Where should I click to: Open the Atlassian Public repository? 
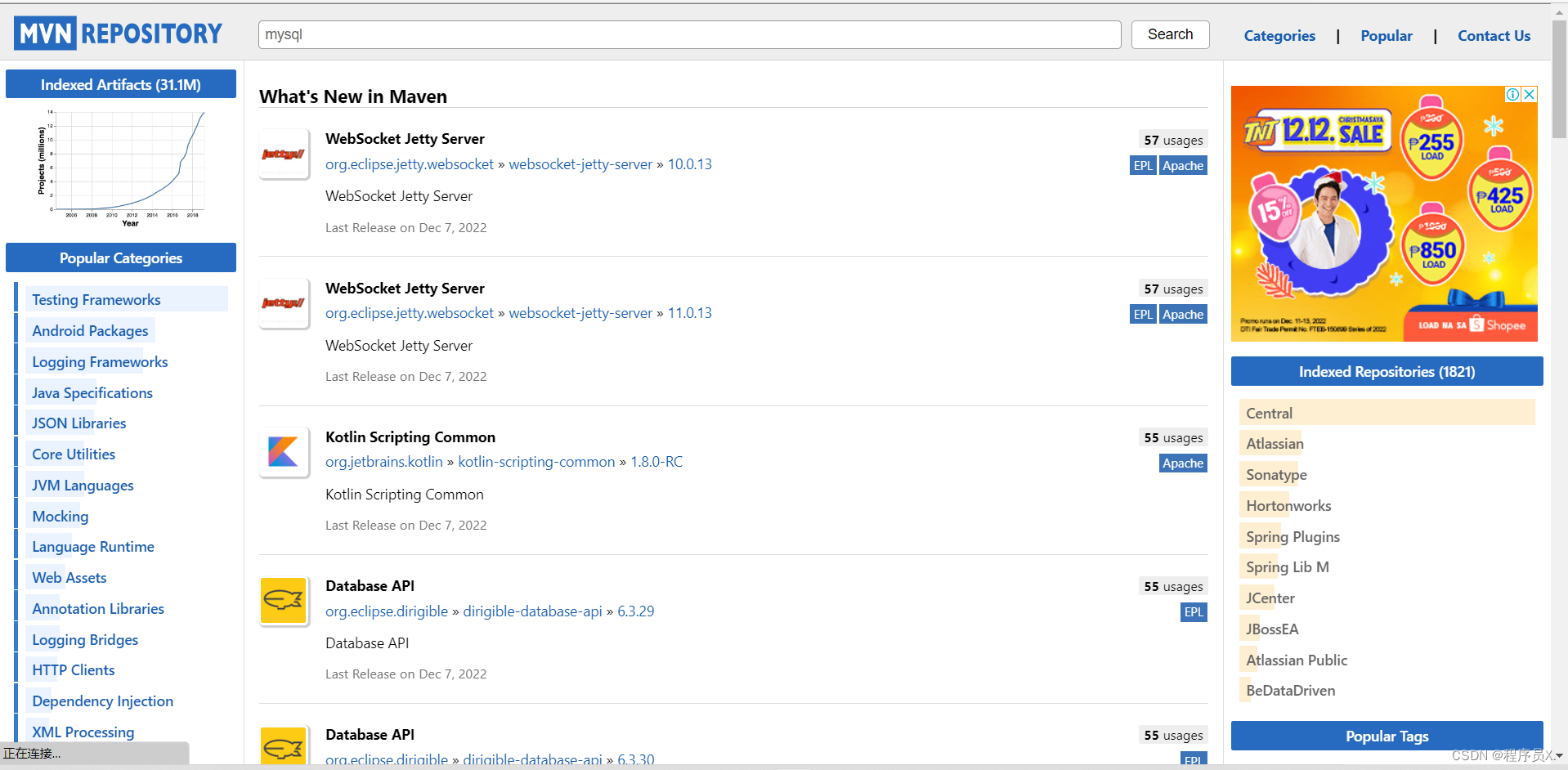click(1297, 660)
